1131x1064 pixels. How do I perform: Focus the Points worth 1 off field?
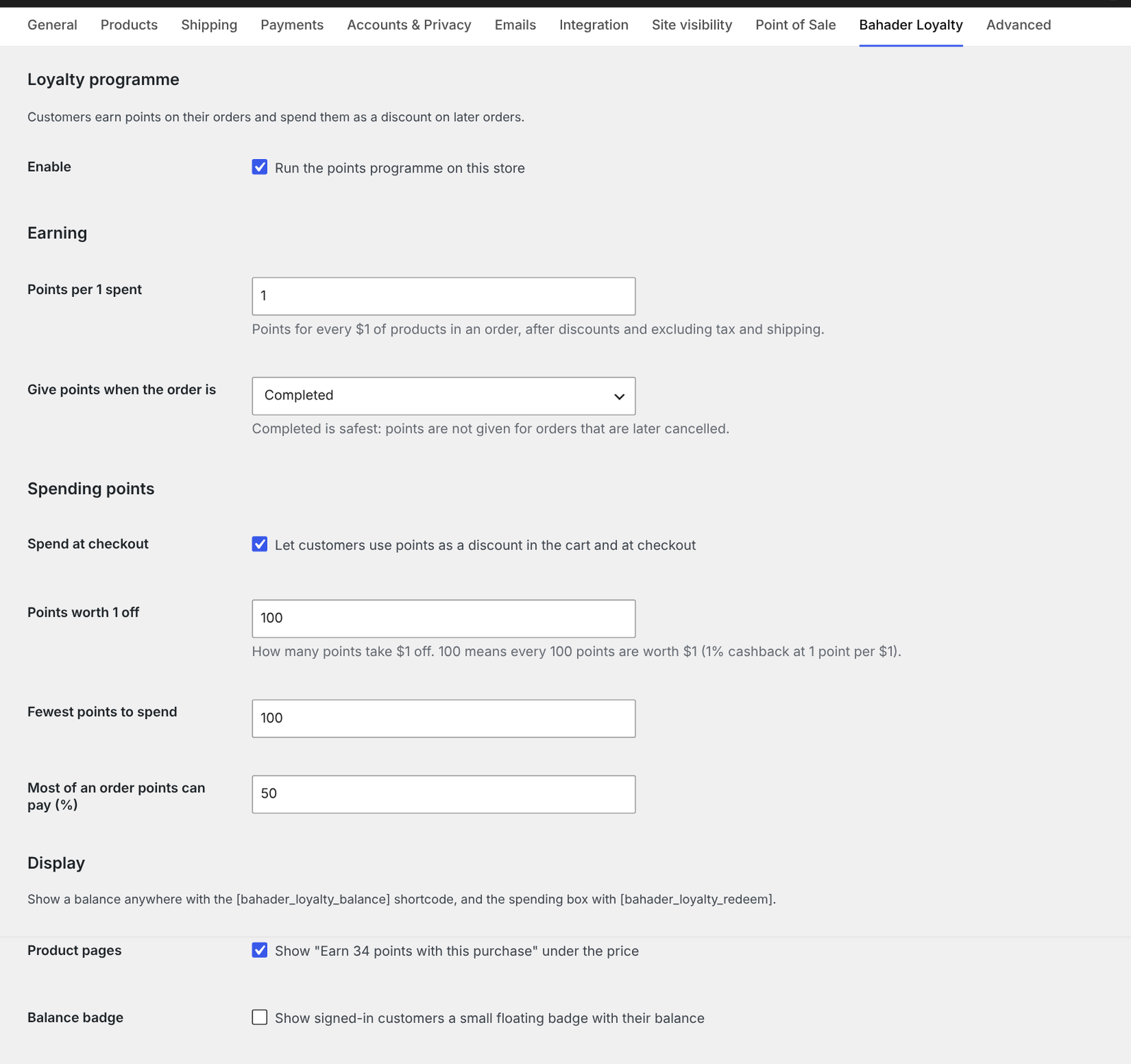pos(443,619)
